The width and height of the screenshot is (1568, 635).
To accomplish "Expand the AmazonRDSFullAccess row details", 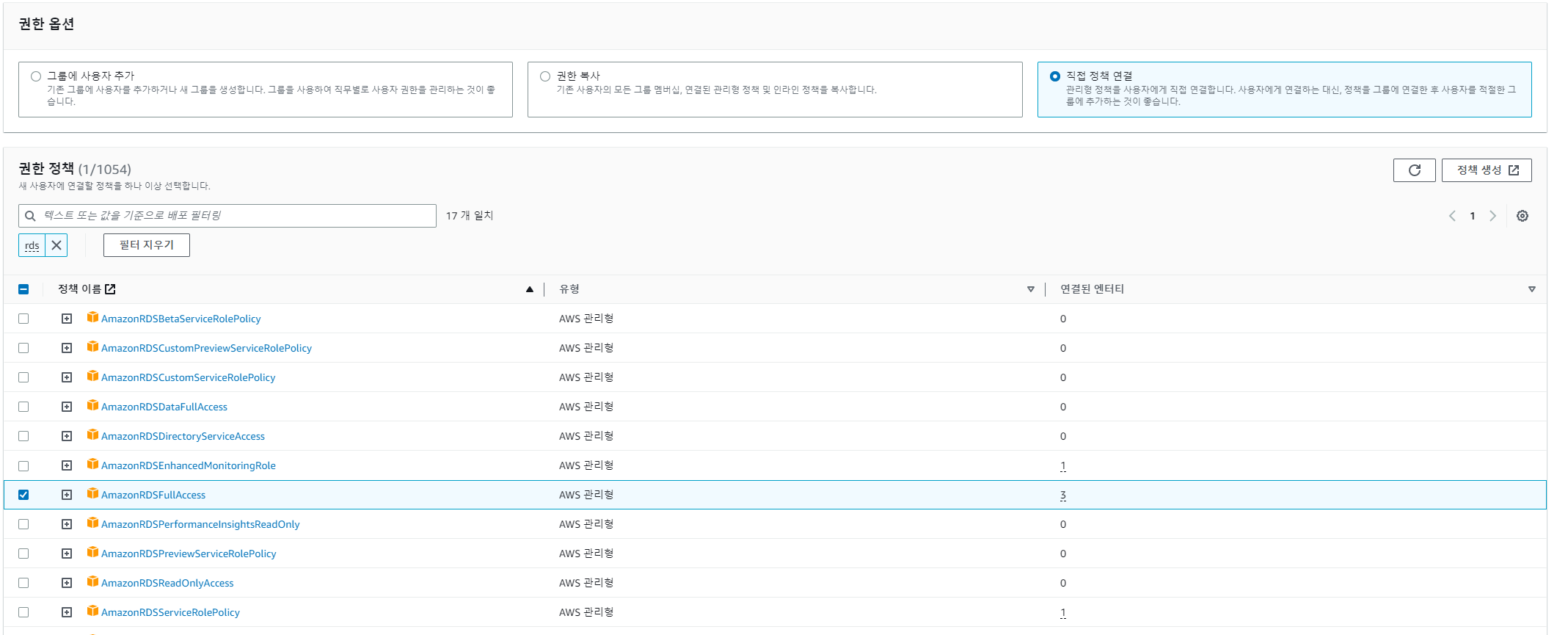I will [x=67, y=495].
